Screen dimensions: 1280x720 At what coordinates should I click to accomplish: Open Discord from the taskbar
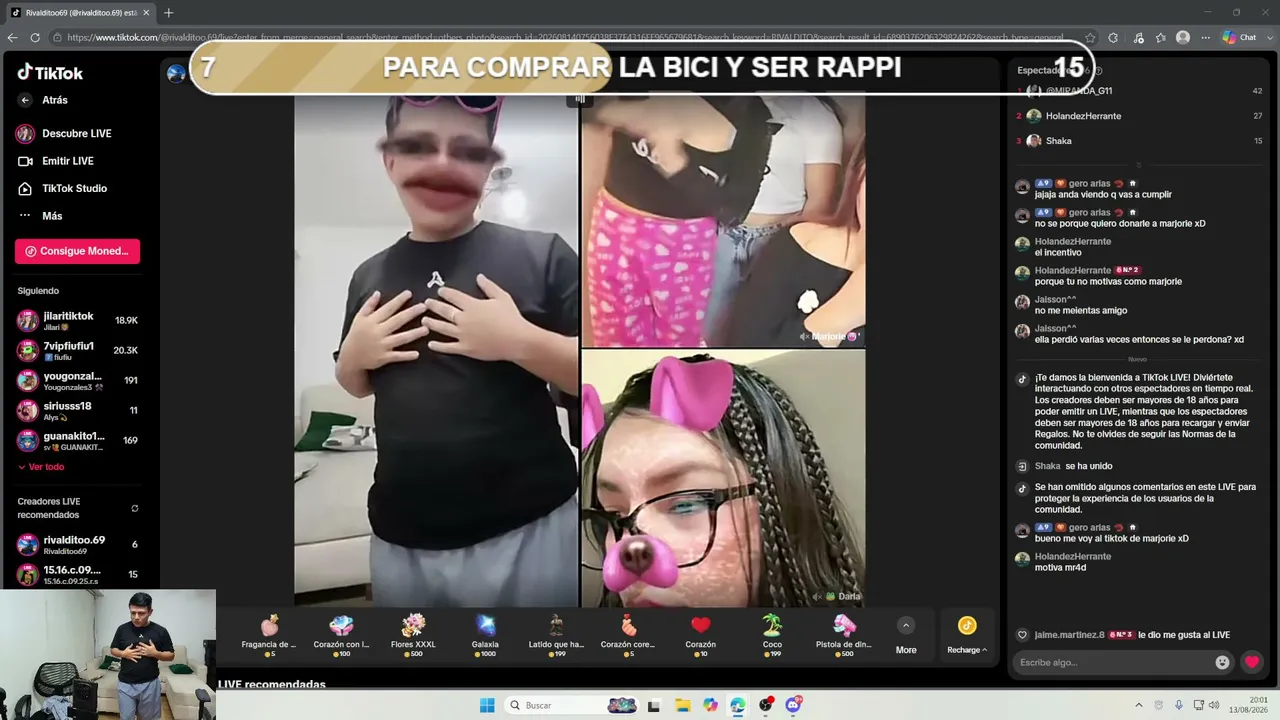click(x=793, y=705)
